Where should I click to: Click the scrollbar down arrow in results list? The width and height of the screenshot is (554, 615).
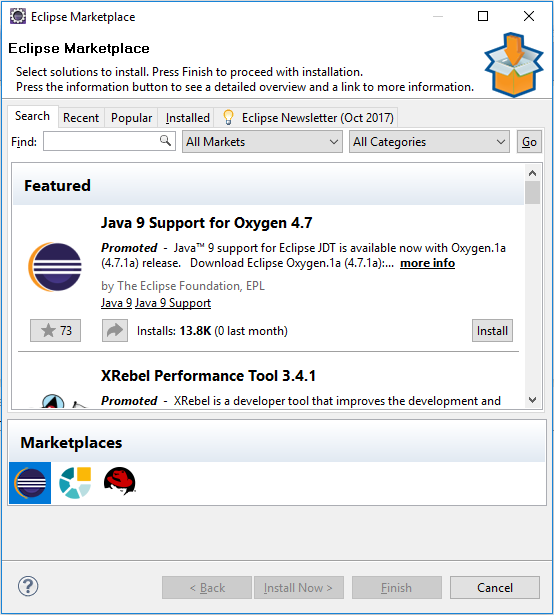[x=532, y=400]
